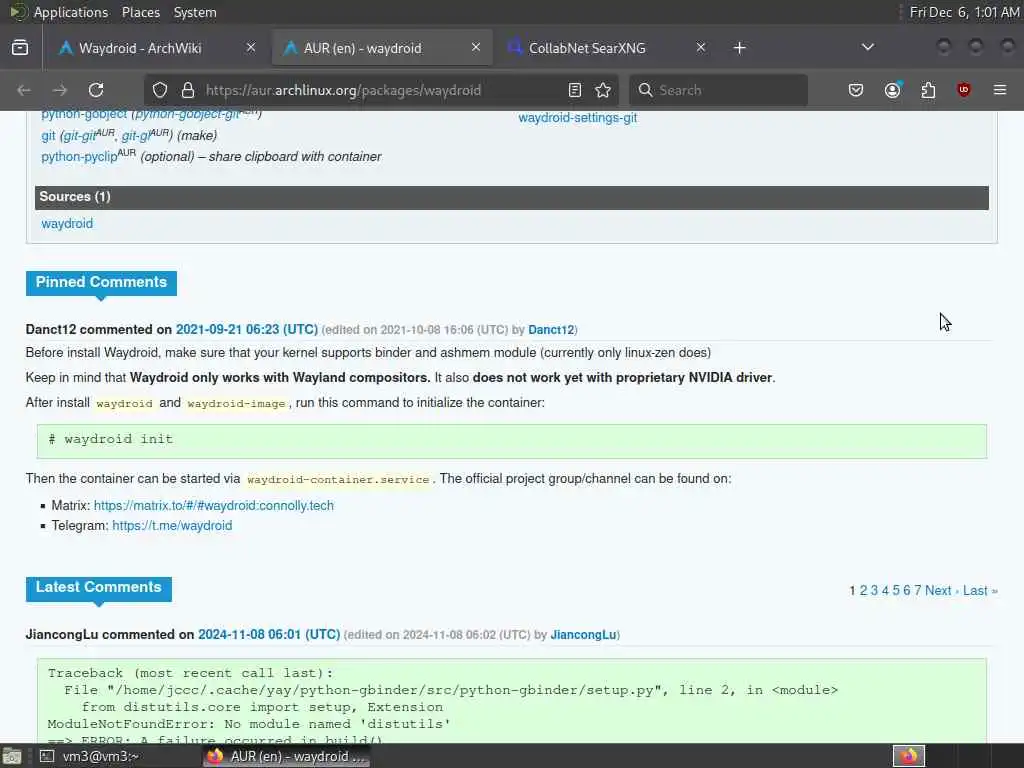The height and width of the screenshot is (768, 1024).
Task: Open the clock showing Fri Dec 6
Action: pos(964,12)
